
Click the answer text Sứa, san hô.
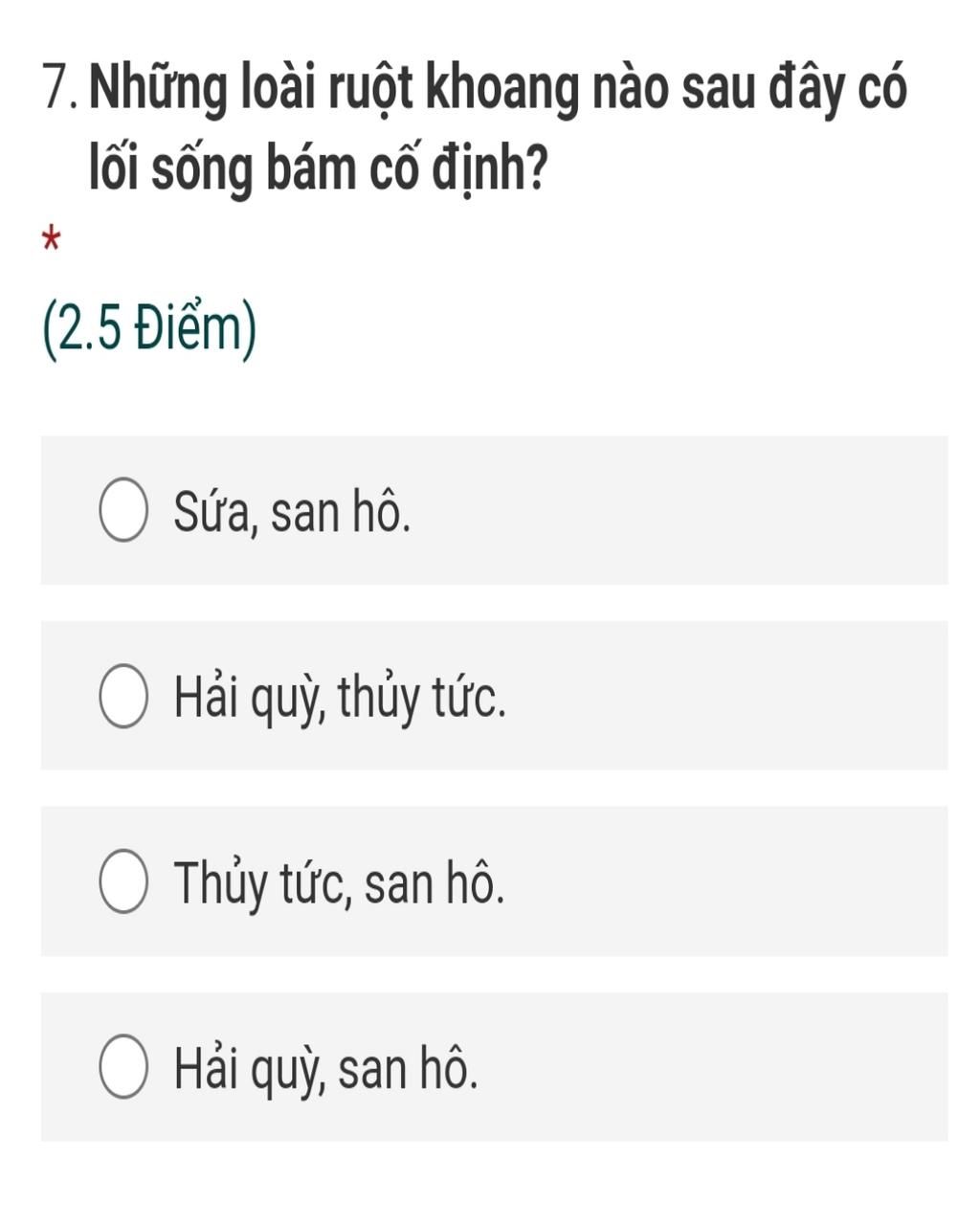point(292,513)
